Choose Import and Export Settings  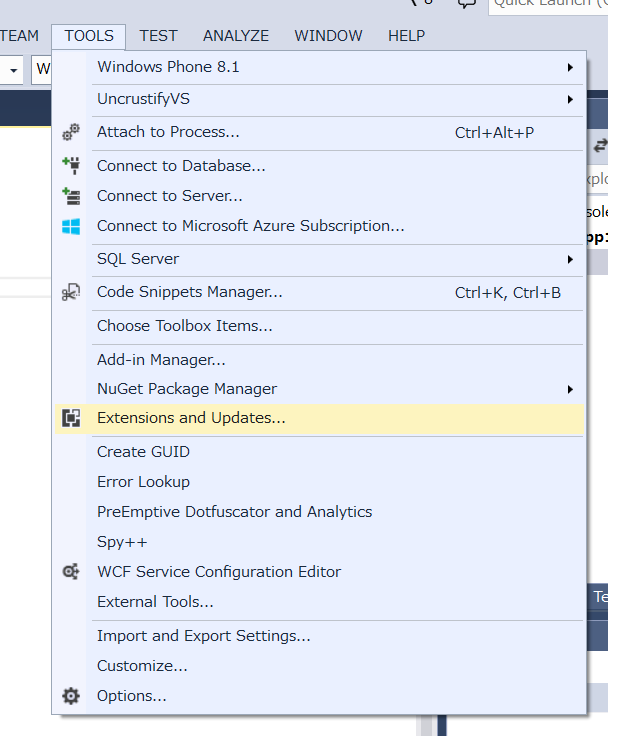204,636
